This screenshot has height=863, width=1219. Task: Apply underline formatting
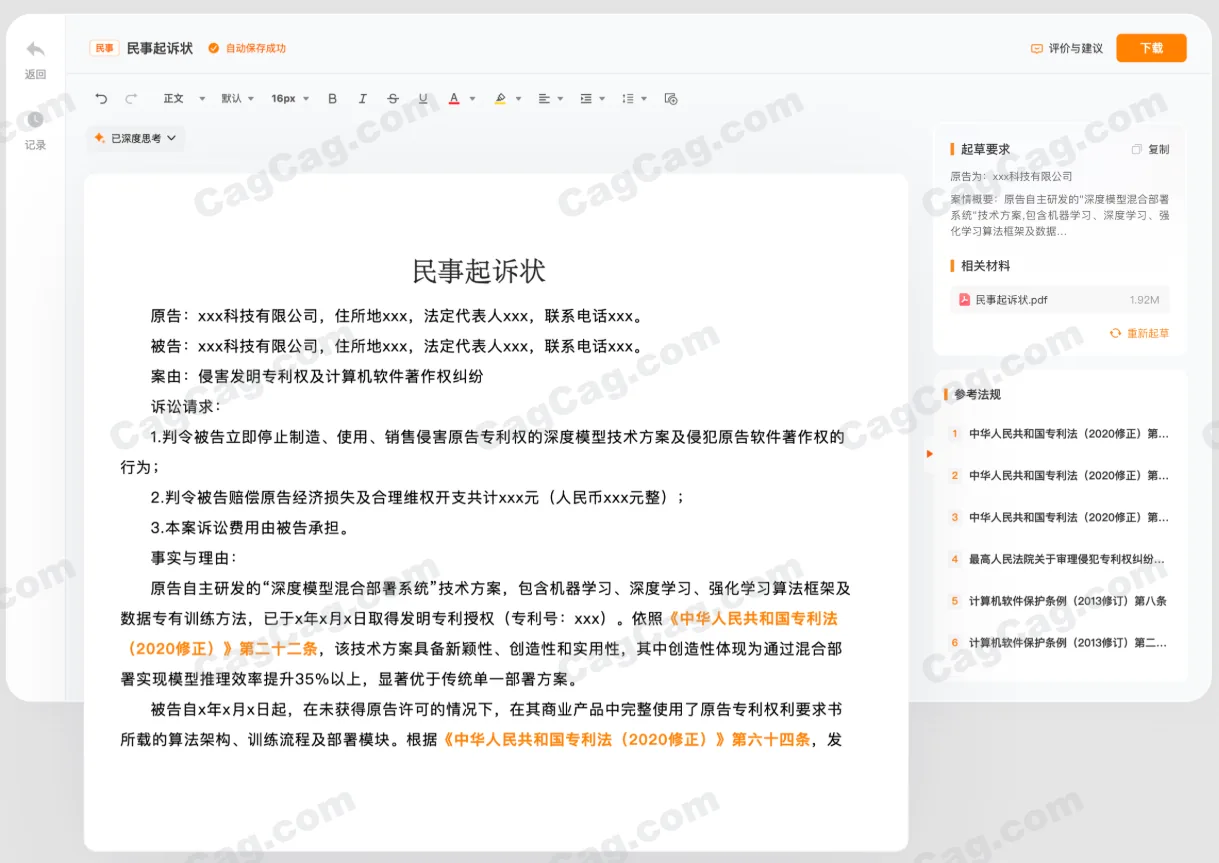point(423,98)
